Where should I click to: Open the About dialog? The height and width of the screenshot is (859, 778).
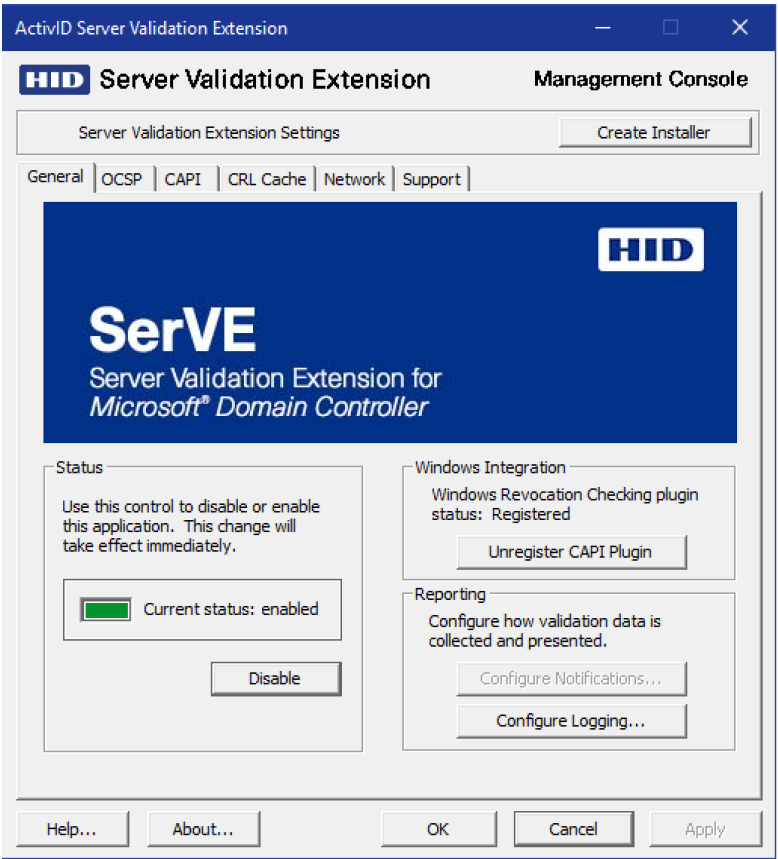tap(203, 829)
